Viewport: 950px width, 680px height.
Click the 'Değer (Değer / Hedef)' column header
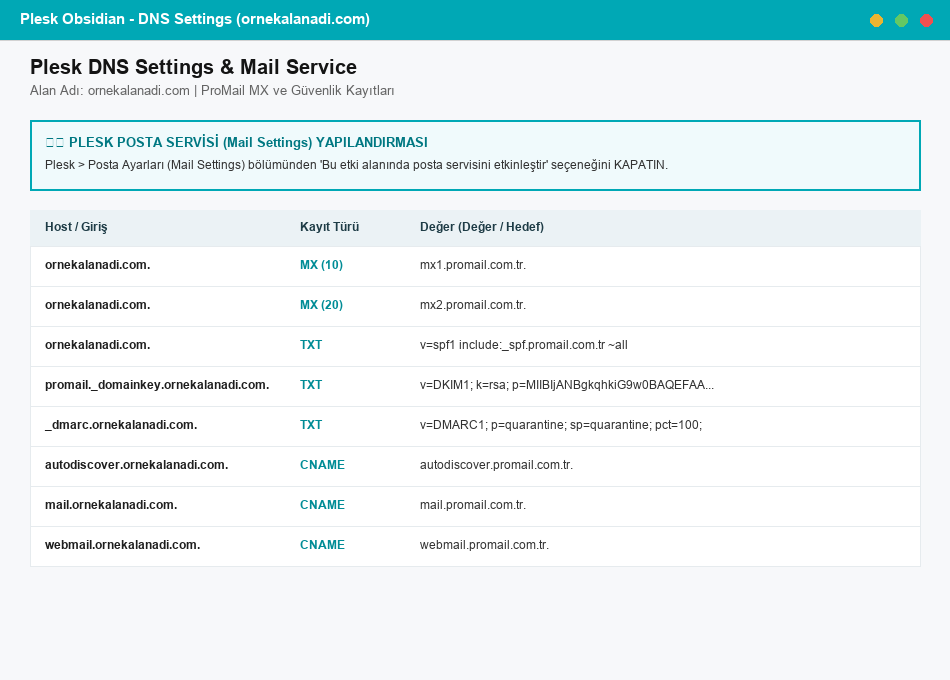click(482, 227)
